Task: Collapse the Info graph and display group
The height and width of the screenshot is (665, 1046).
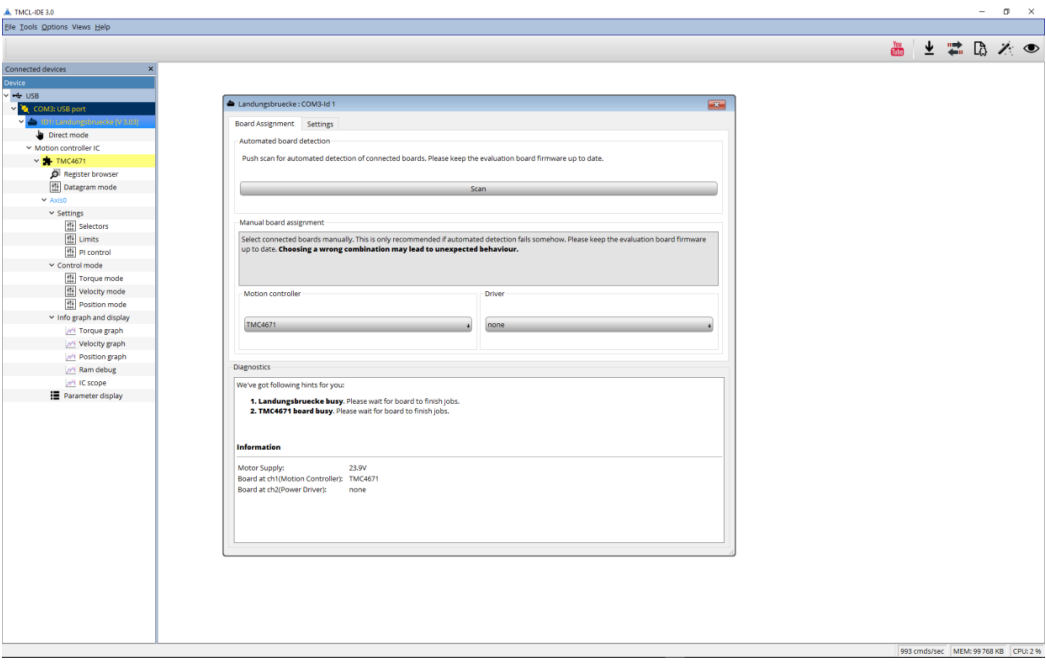Action: pos(52,318)
